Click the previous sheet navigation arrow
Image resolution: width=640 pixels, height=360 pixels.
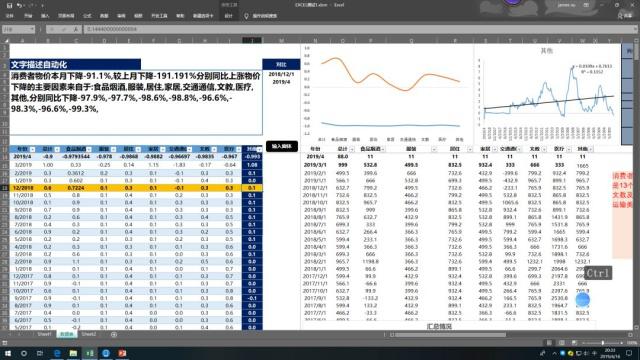point(9,334)
